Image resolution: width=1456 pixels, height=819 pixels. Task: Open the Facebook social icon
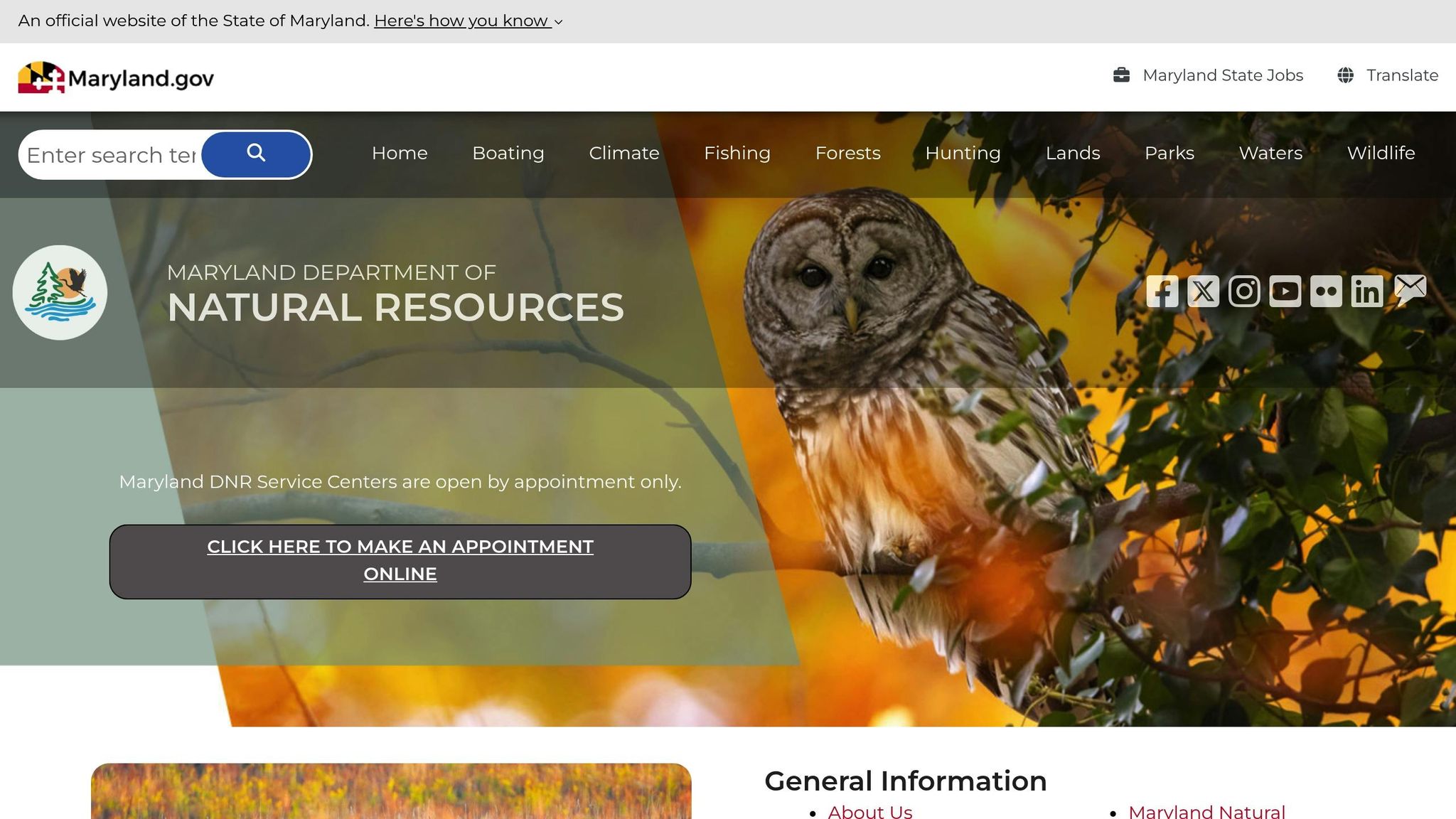click(1162, 291)
